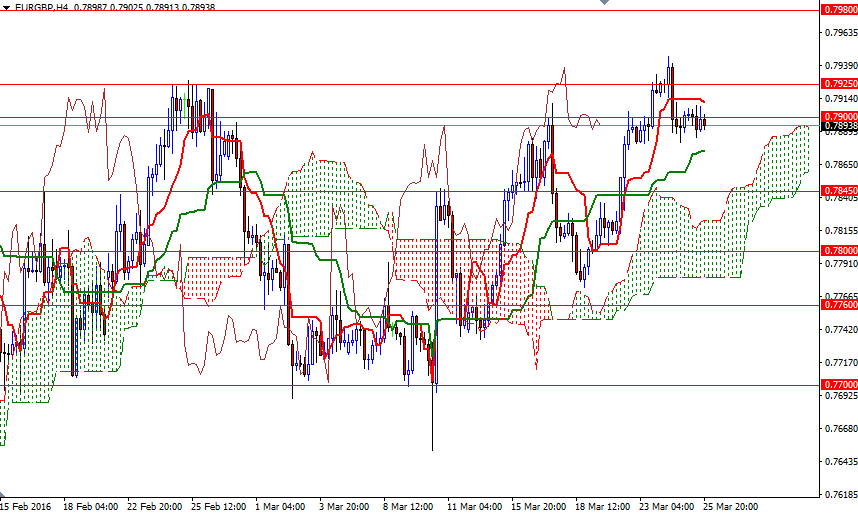858x514 pixels.
Task: Click the 23 Mar 04:00 time label
Action: point(667,507)
